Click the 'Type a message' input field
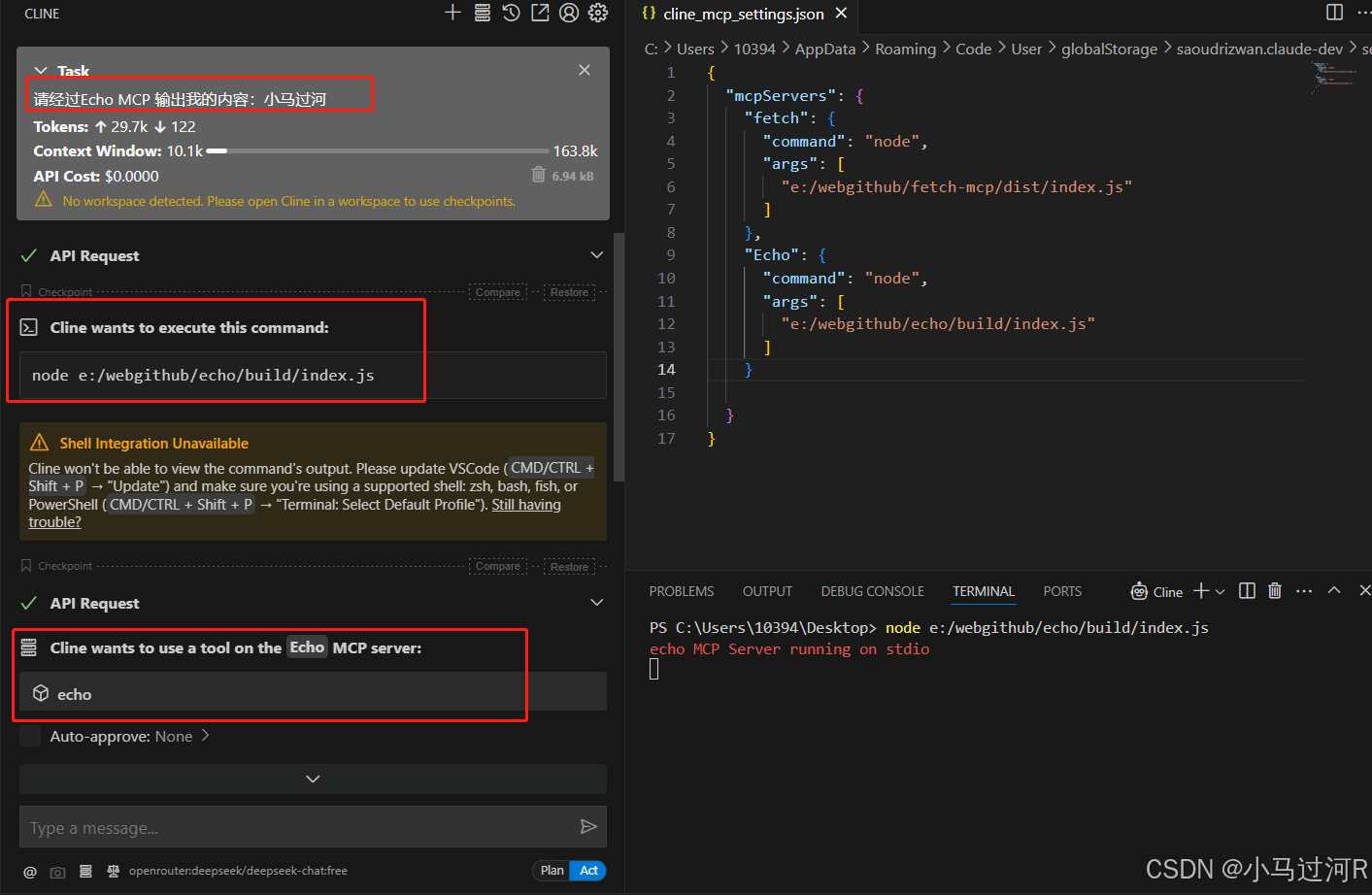 click(291, 826)
